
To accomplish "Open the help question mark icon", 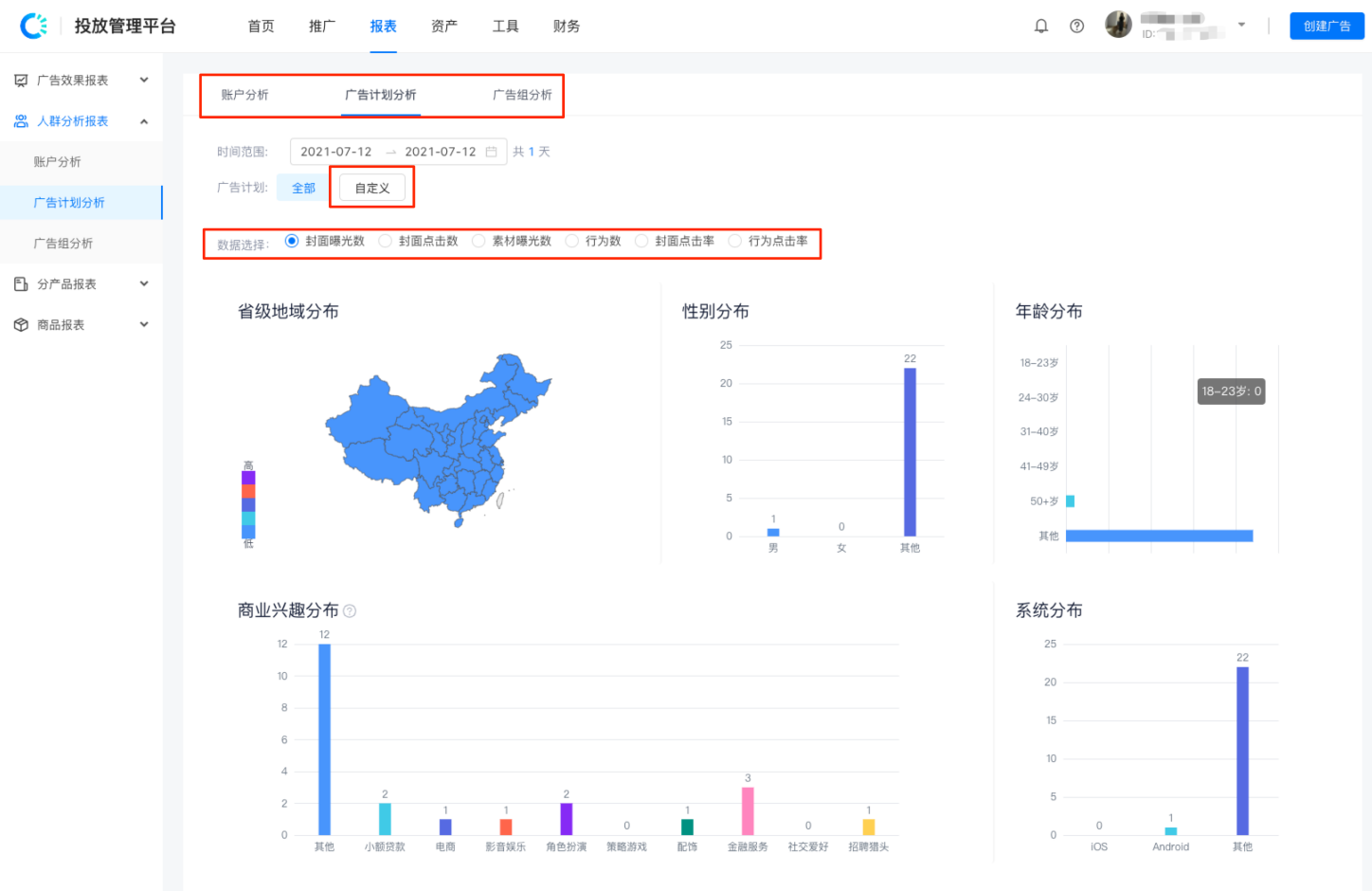I will (1076, 27).
